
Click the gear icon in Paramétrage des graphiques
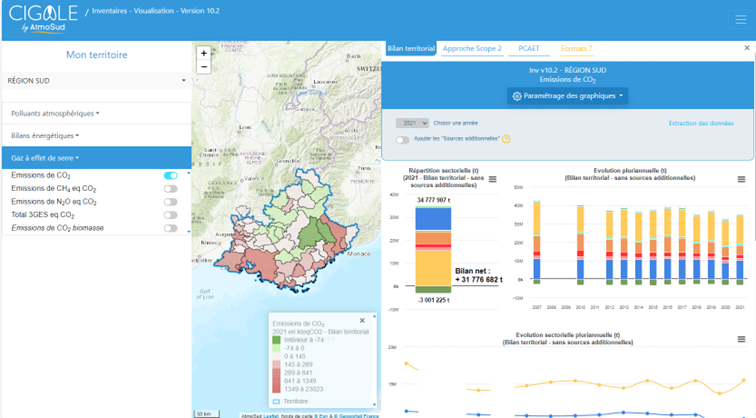(517, 96)
